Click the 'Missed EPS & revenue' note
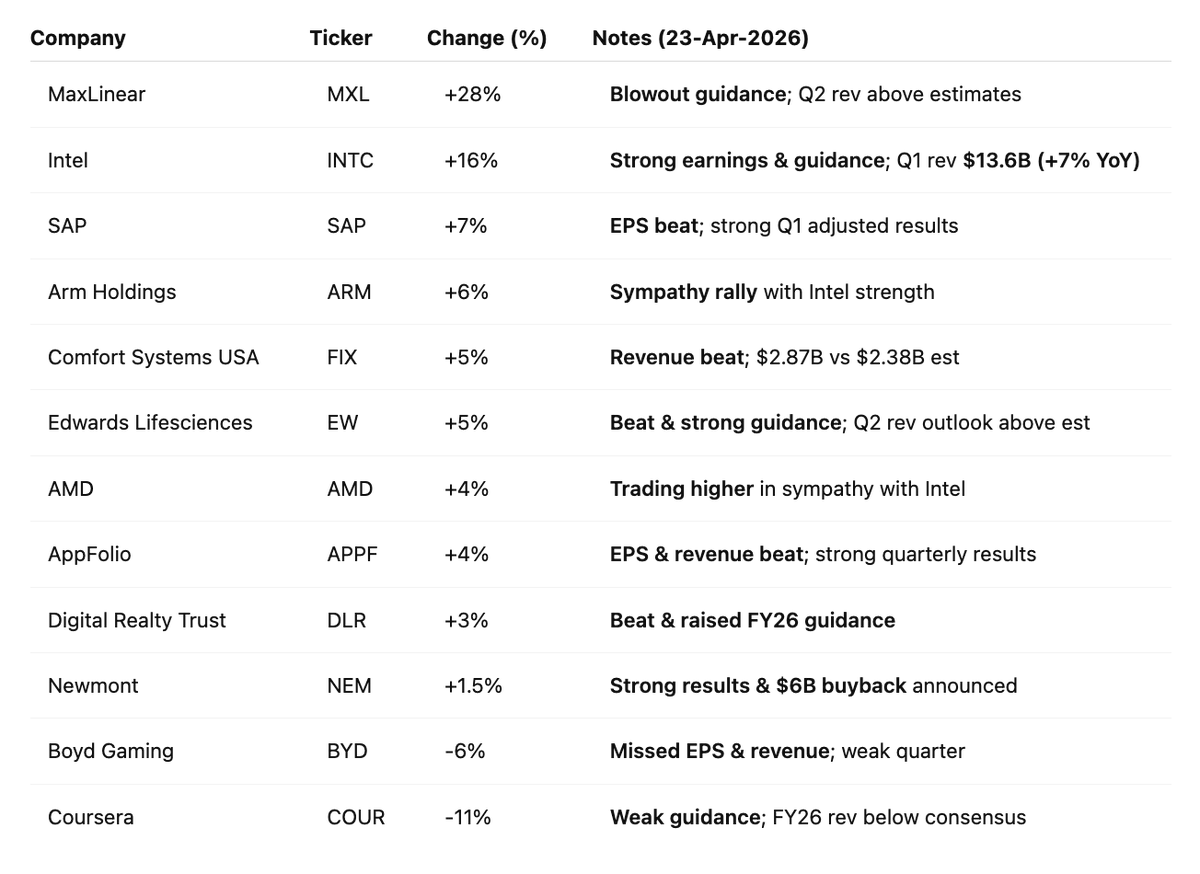The width and height of the screenshot is (1200, 874). [x=719, y=751]
